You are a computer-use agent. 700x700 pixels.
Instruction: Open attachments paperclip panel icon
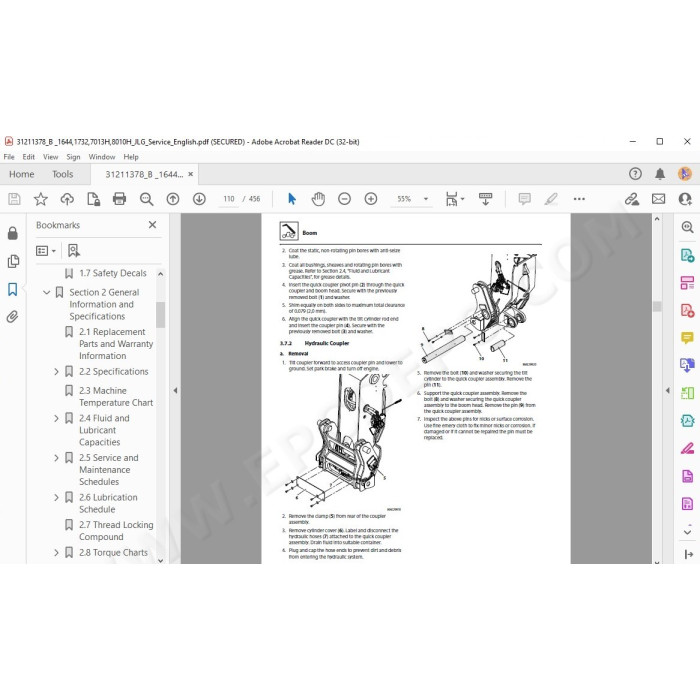12,317
